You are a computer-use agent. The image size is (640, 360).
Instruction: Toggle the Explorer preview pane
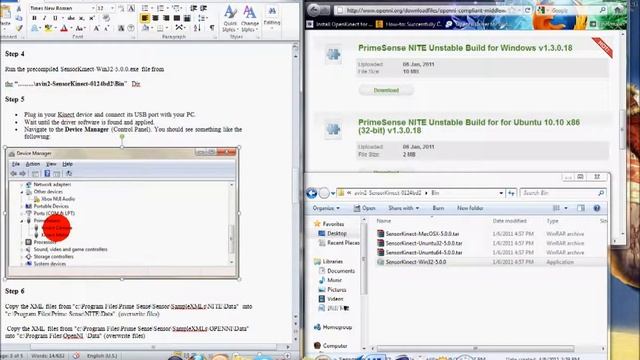[581, 208]
